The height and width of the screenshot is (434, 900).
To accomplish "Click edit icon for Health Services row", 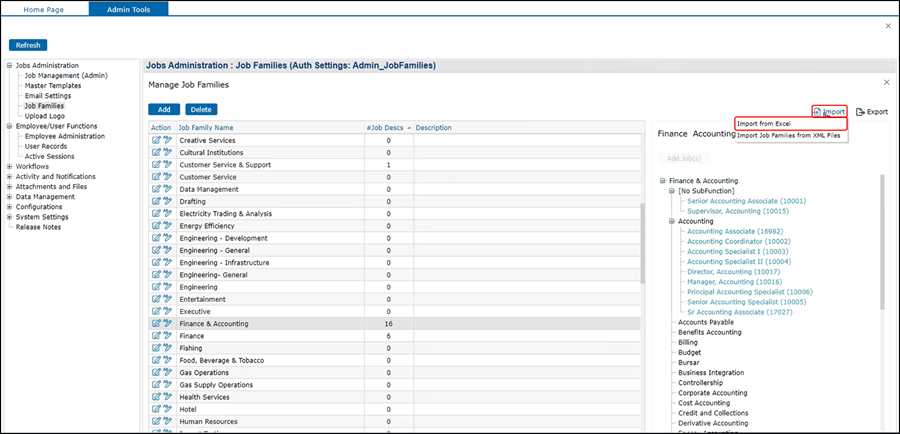I will [156, 397].
